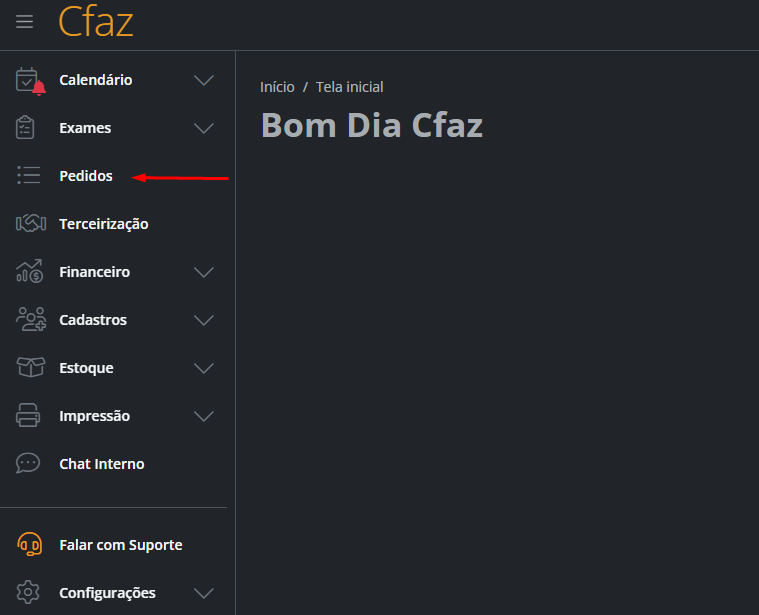This screenshot has width=759, height=615.
Task: Expand the Configurações chevron
Action: click(204, 593)
